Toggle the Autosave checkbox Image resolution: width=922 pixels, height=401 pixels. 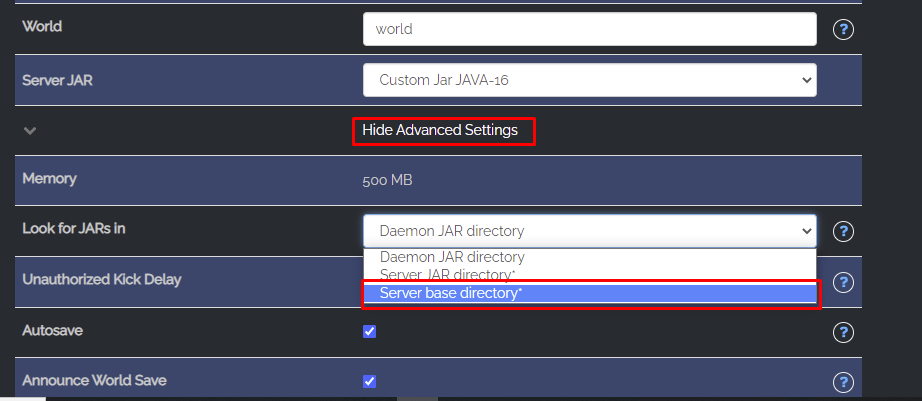tap(370, 331)
